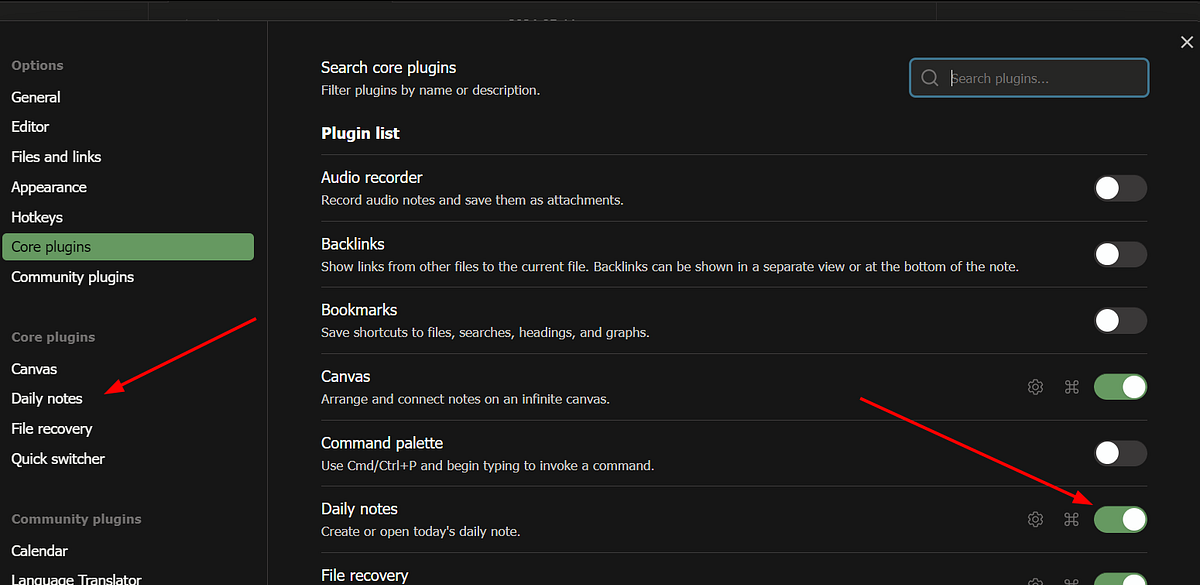
Task: Disable the Daily notes plugin toggle
Action: pyautogui.click(x=1120, y=519)
